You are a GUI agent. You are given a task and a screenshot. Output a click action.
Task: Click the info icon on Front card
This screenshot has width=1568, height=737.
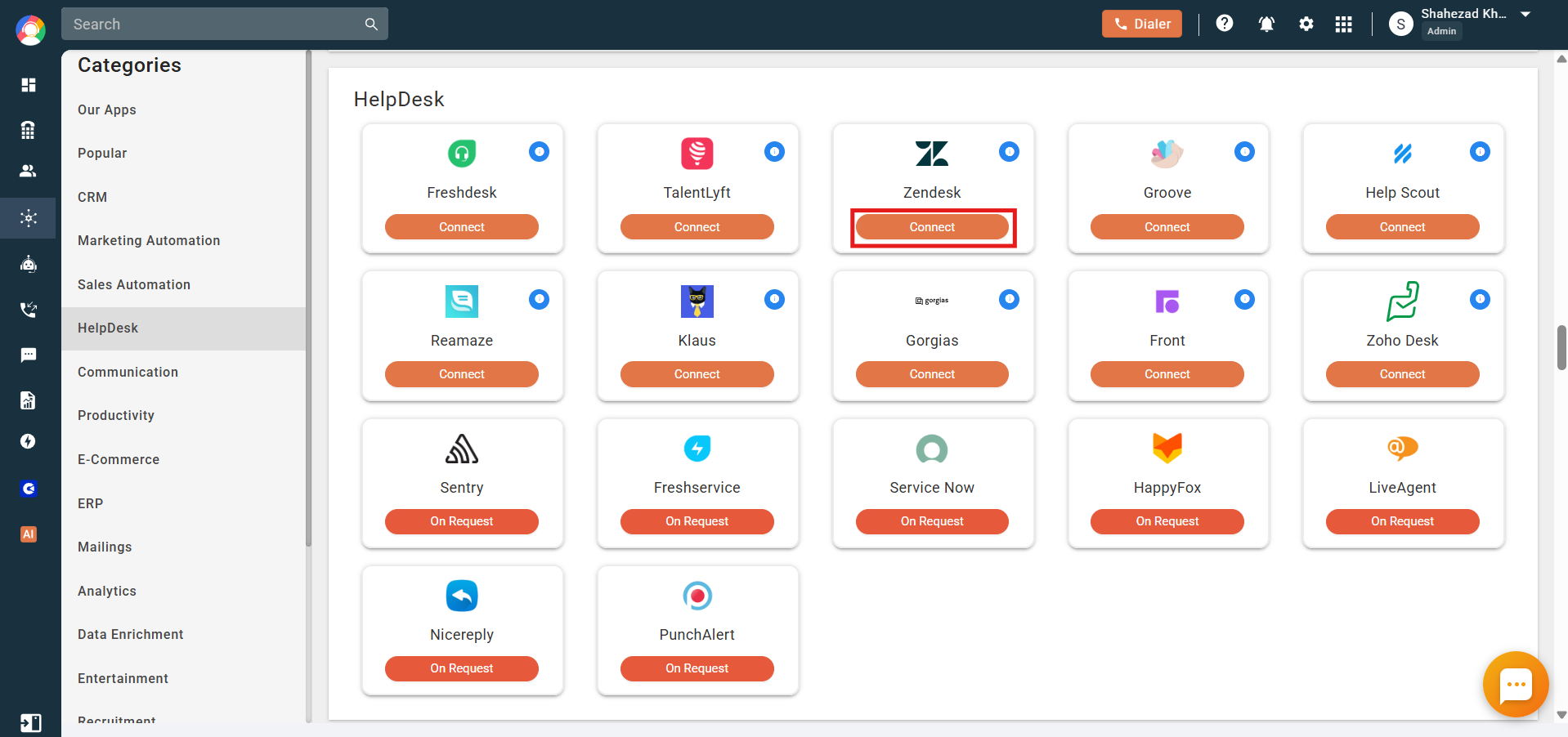click(x=1244, y=299)
